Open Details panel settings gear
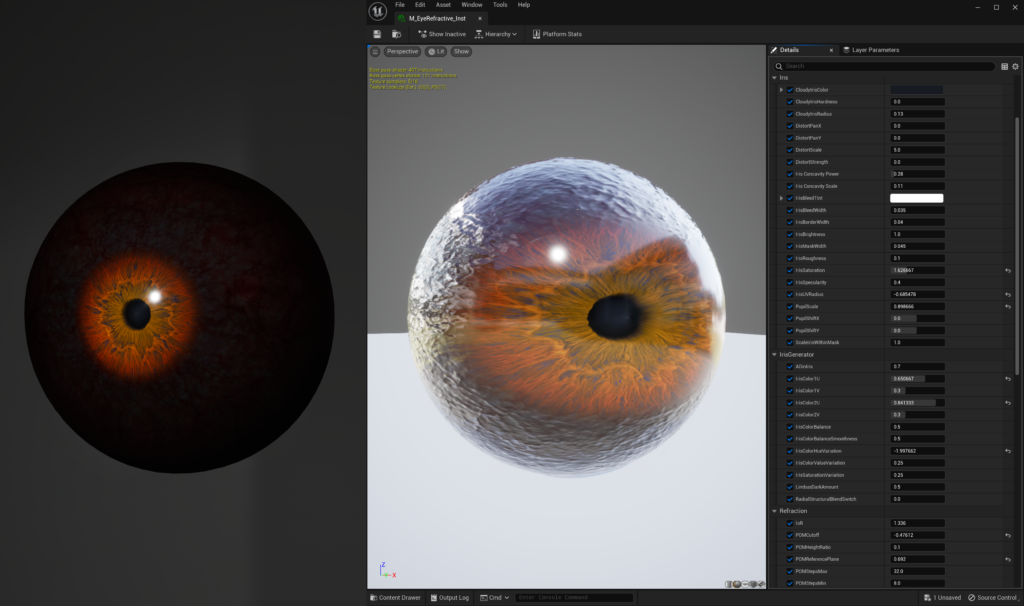 [x=1014, y=66]
